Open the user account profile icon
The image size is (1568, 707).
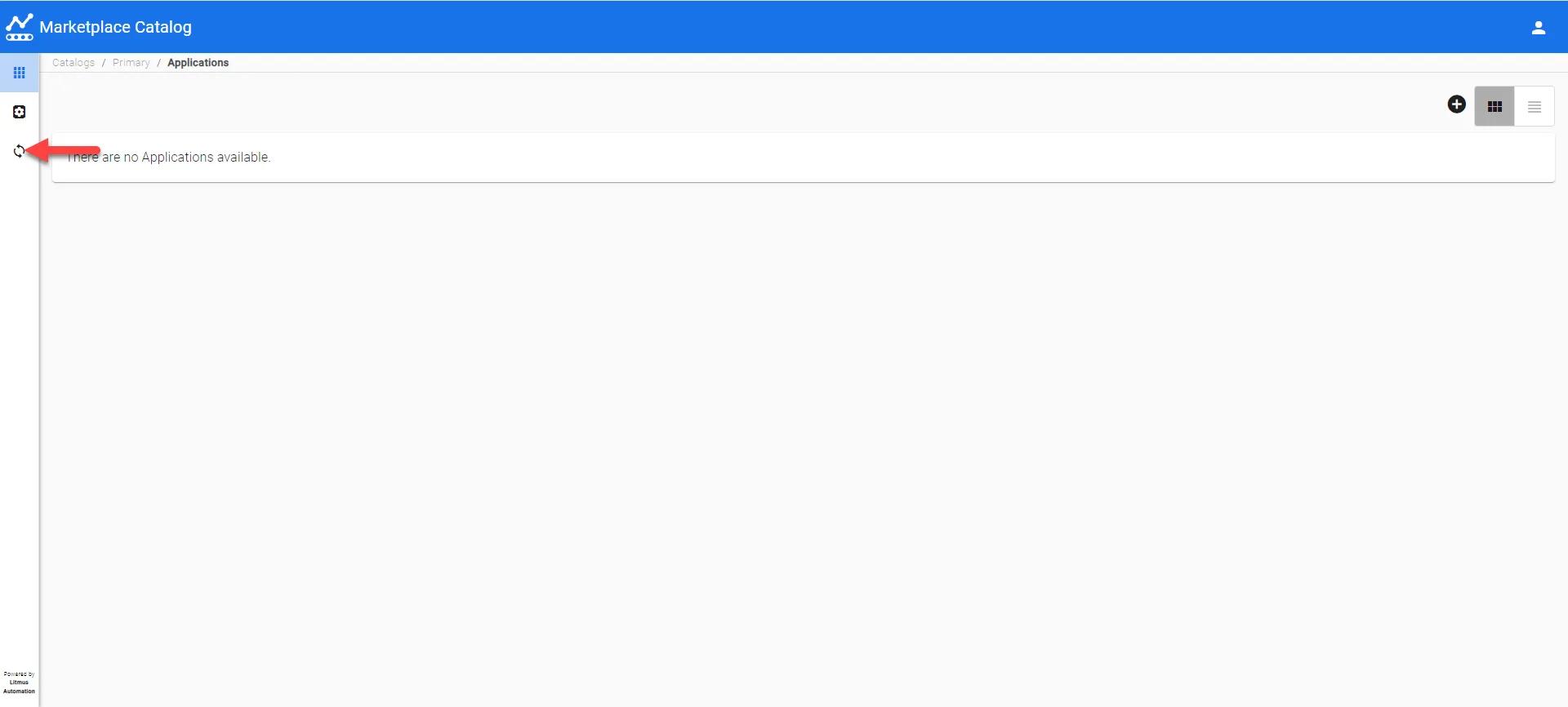(1538, 27)
